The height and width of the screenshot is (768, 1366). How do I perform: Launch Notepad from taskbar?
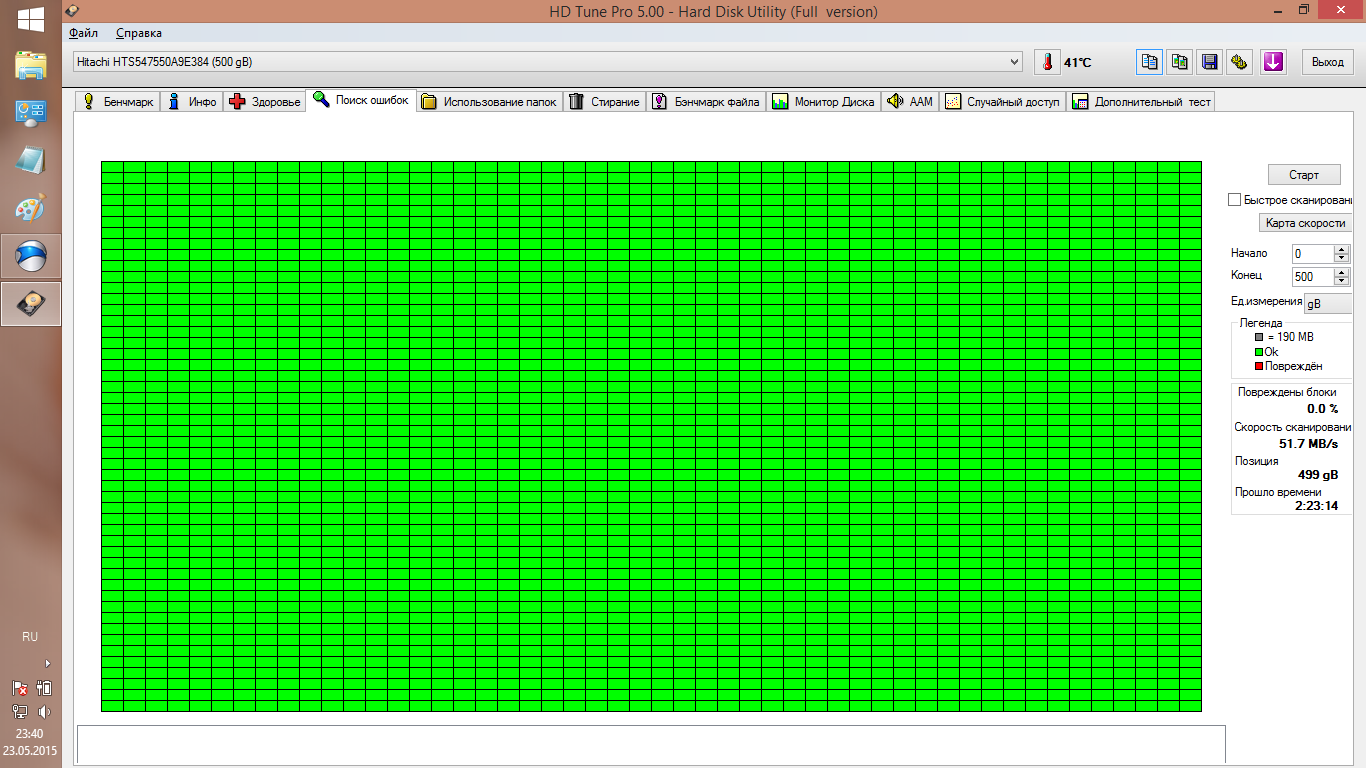(x=30, y=160)
